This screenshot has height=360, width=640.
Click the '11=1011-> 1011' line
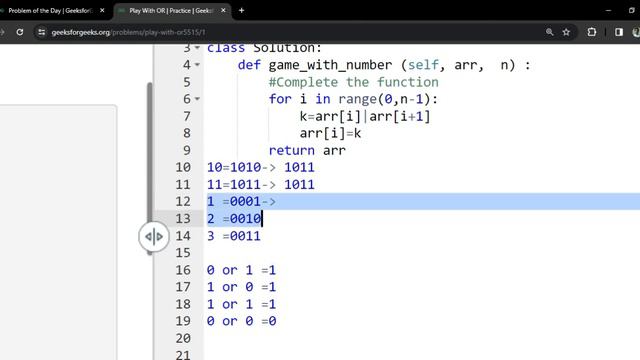[260, 184]
